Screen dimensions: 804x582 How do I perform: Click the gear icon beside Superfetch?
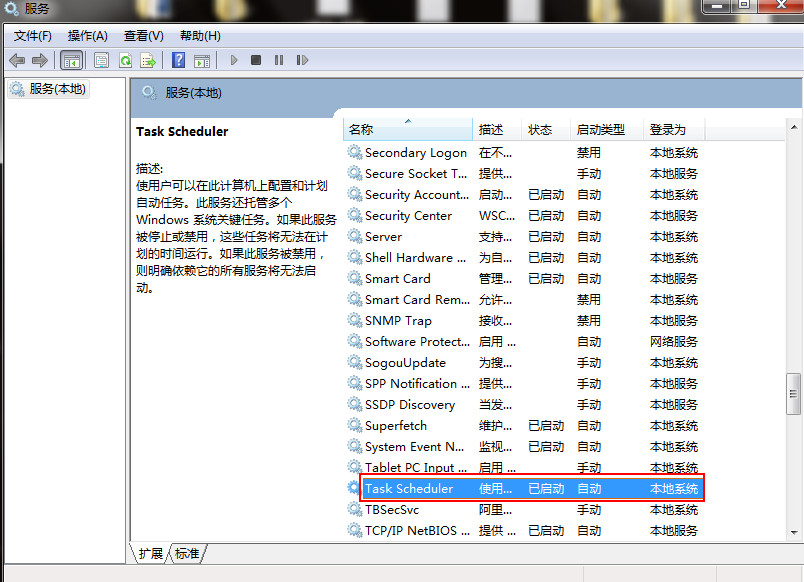pos(355,426)
